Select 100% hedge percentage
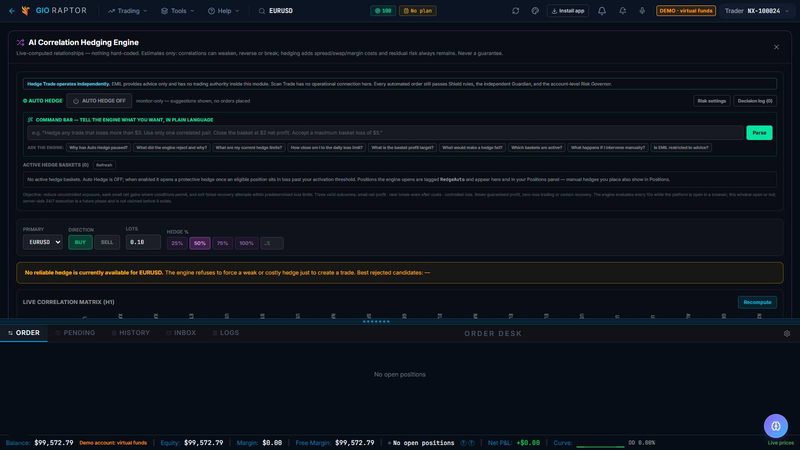Screen dimensions: 800x450 (x=246, y=243)
